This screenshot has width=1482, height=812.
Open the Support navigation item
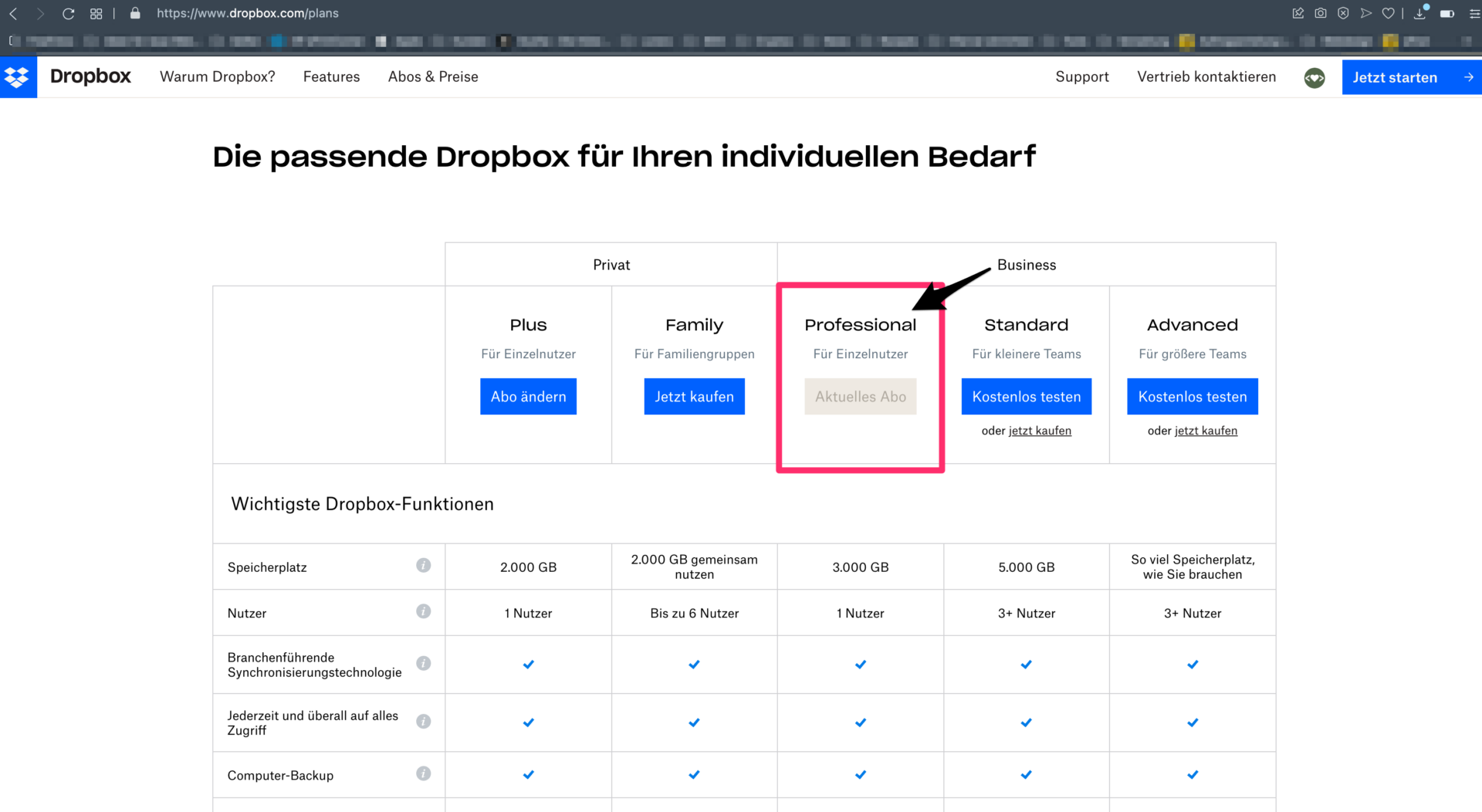[1082, 76]
